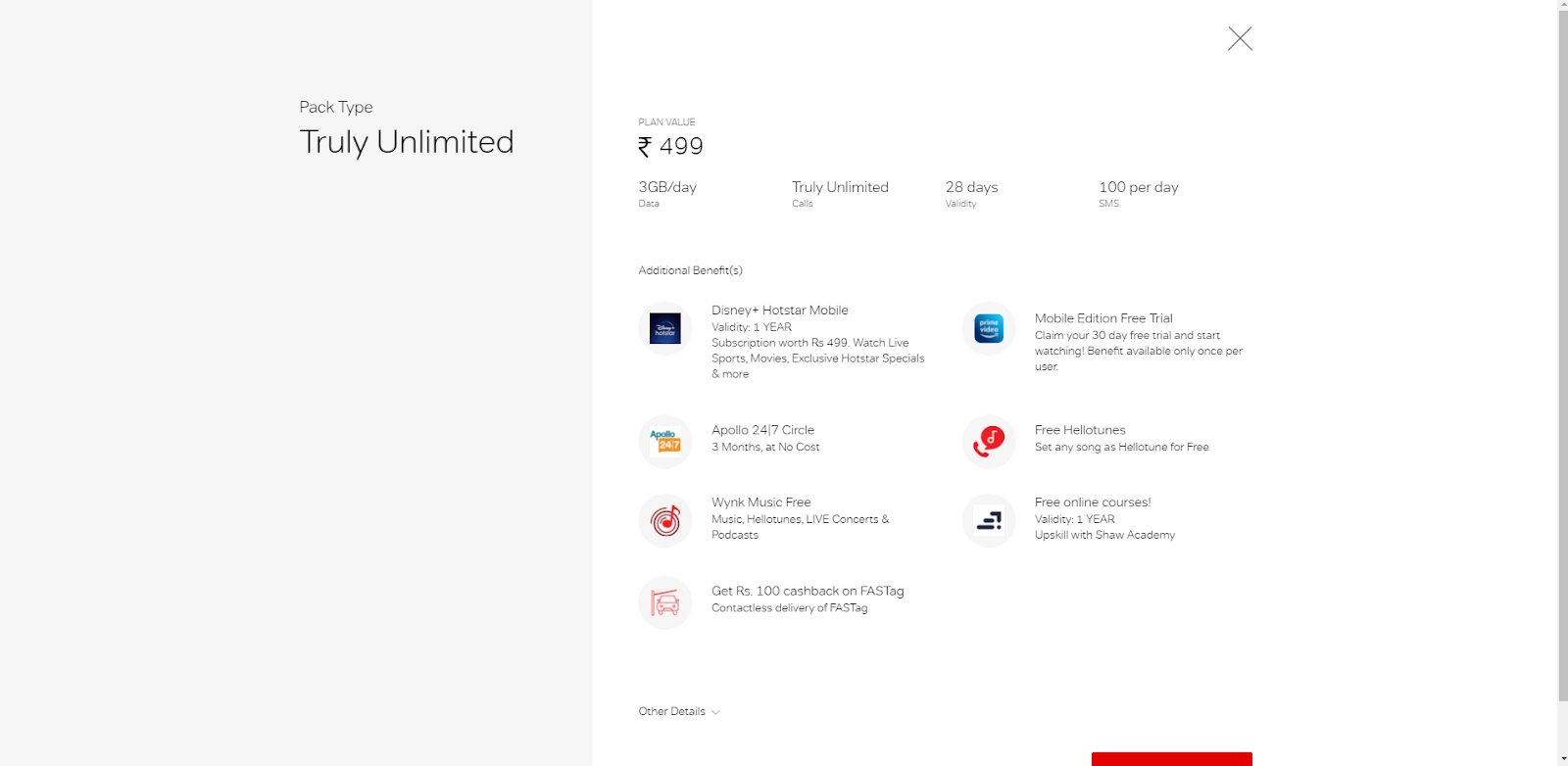Click the Wynk Music icon
The image size is (1568, 766).
665,520
